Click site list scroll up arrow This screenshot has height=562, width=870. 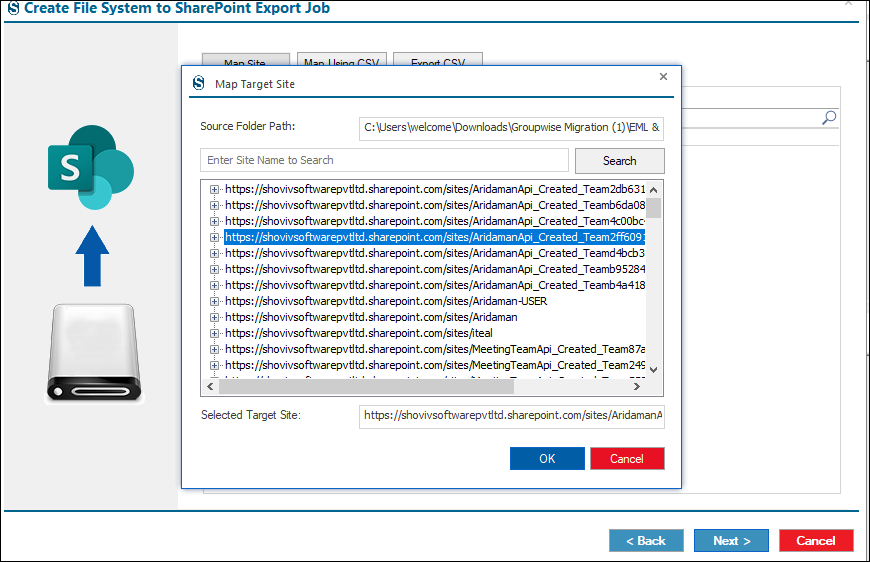[654, 190]
